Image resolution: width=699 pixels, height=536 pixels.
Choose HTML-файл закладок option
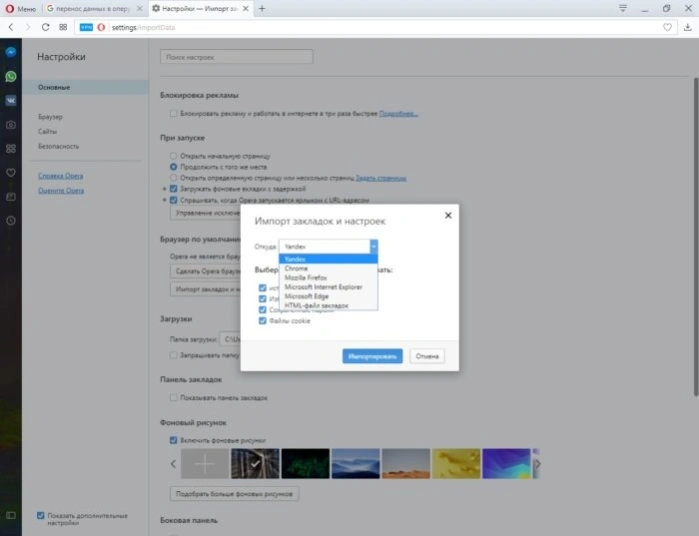click(x=328, y=305)
